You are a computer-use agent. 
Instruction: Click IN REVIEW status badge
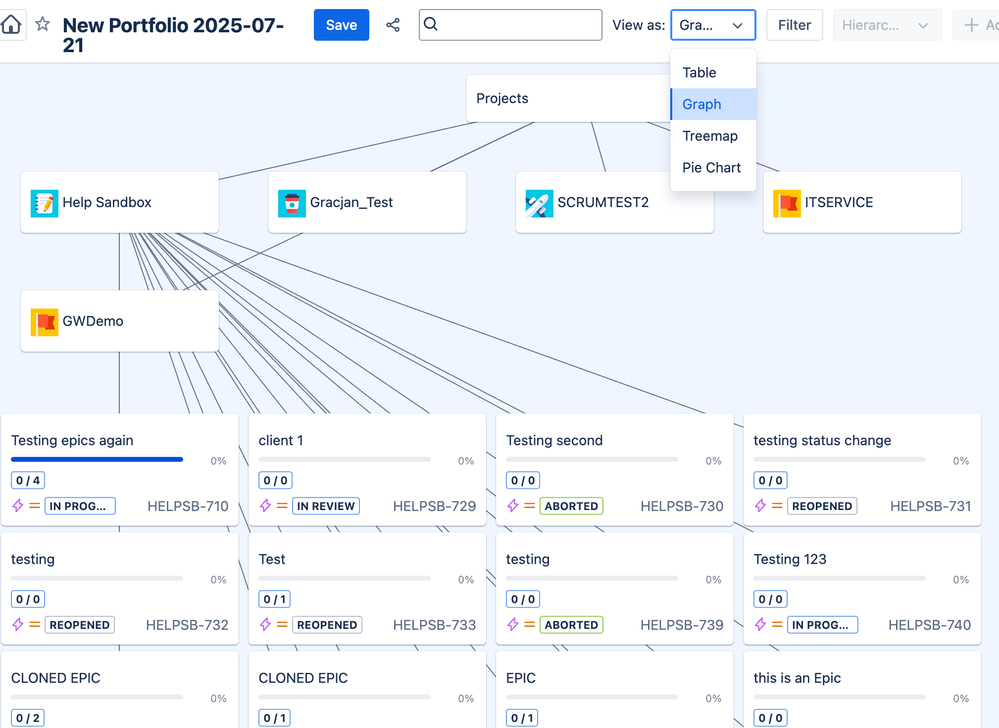coord(326,506)
